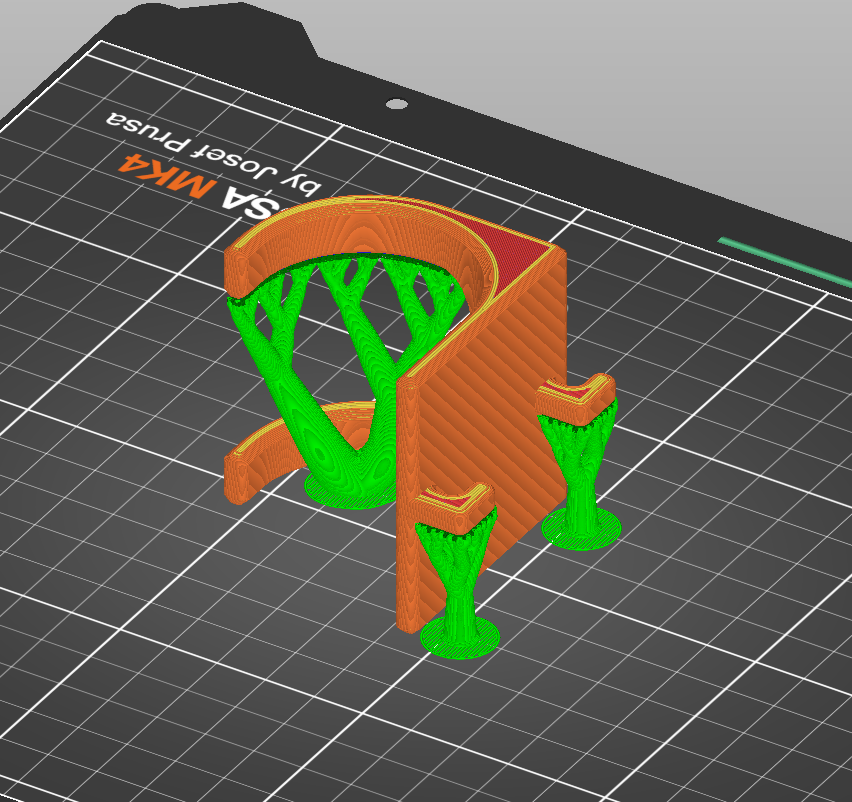Click the round green base of the right support
This screenshot has width=852, height=802.
coord(581,529)
